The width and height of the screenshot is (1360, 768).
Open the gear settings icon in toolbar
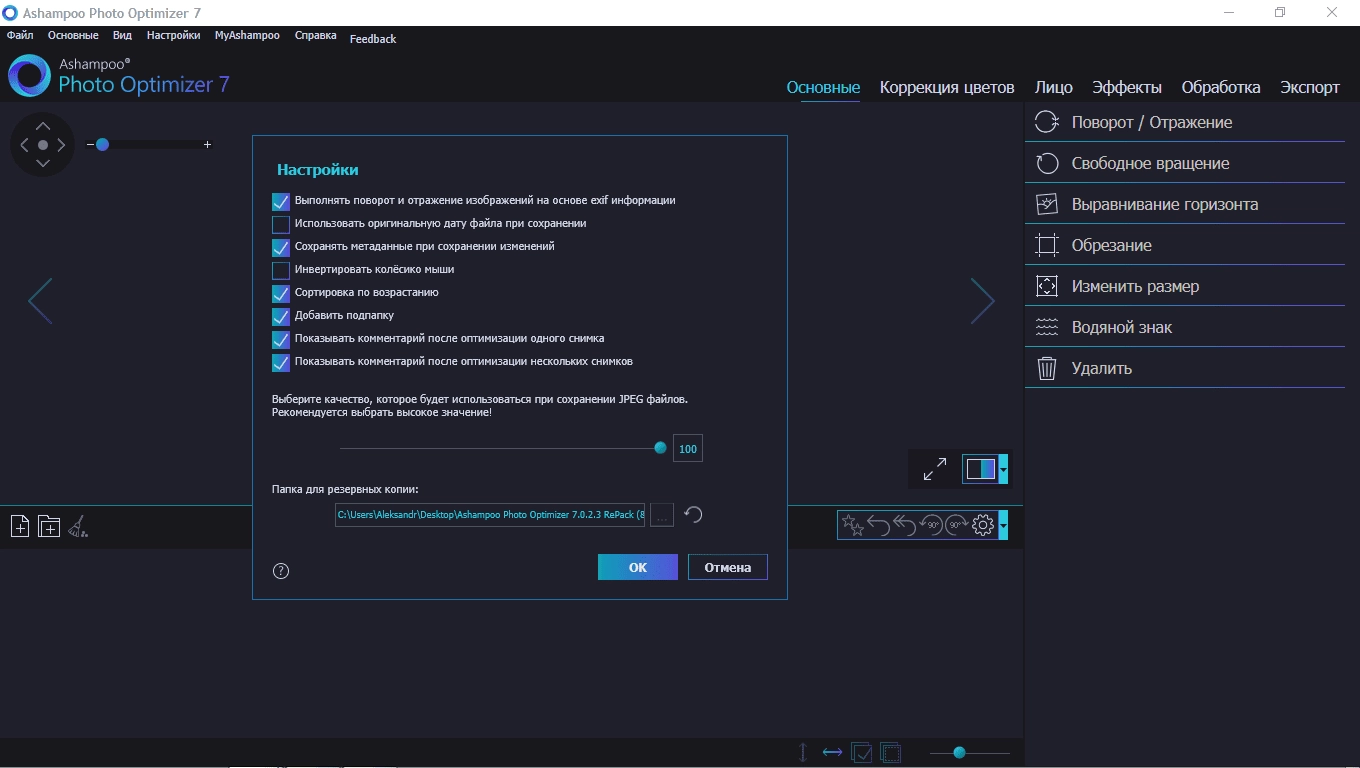click(983, 525)
